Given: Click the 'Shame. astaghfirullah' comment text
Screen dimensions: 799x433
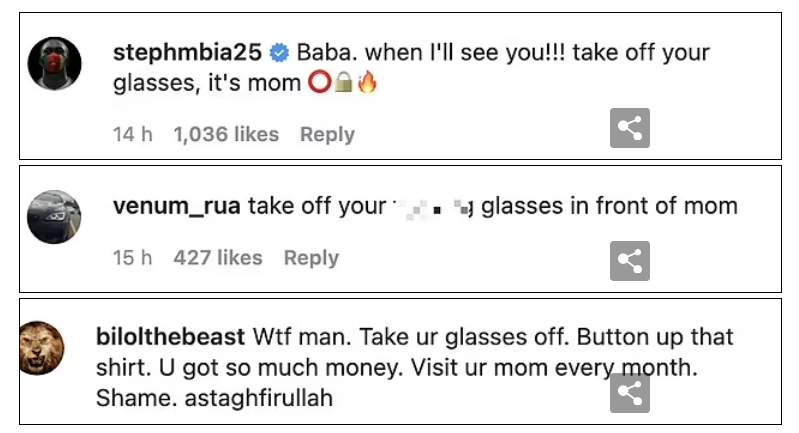Looking at the screenshot, I should click(x=214, y=398).
